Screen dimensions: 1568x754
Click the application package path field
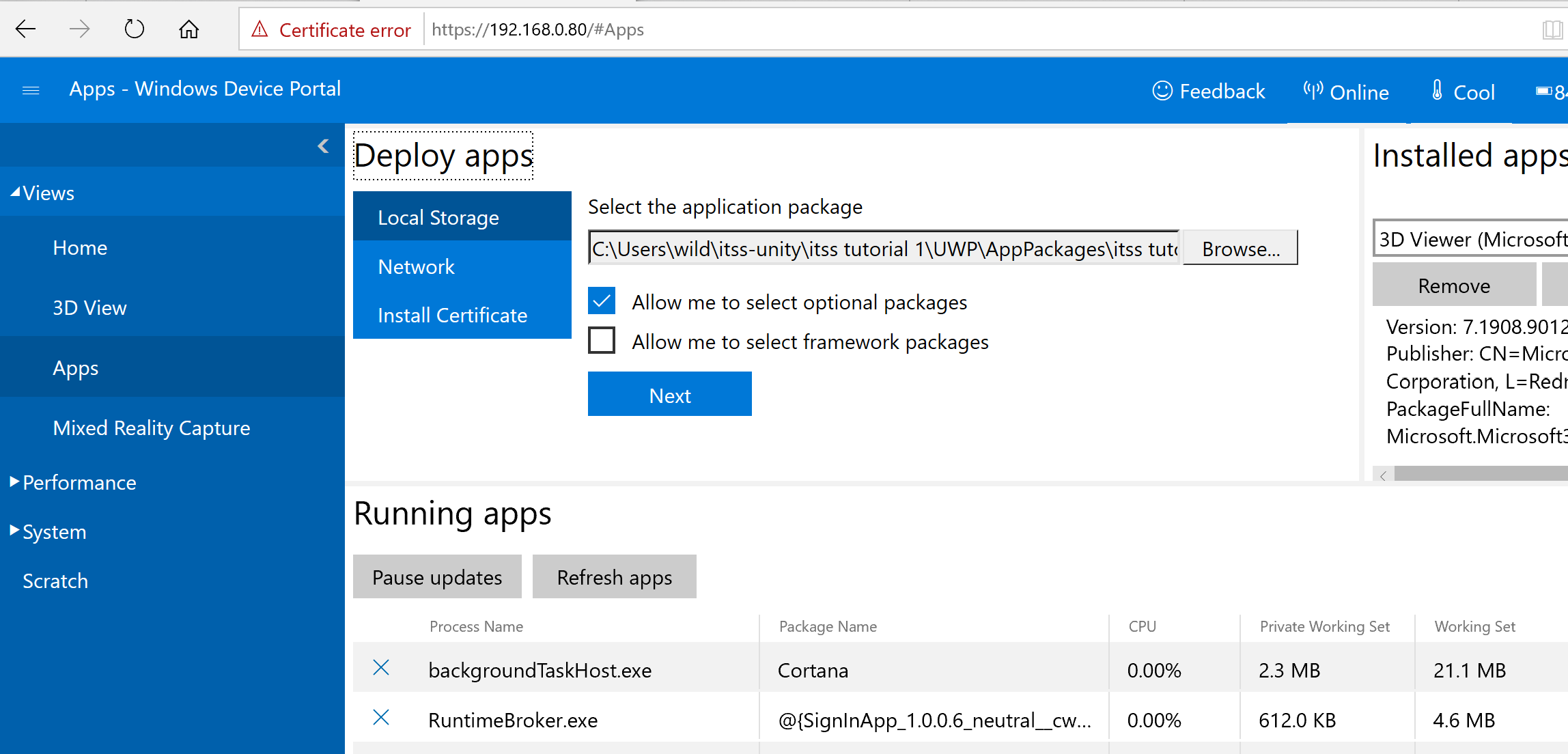pos(884,249)
